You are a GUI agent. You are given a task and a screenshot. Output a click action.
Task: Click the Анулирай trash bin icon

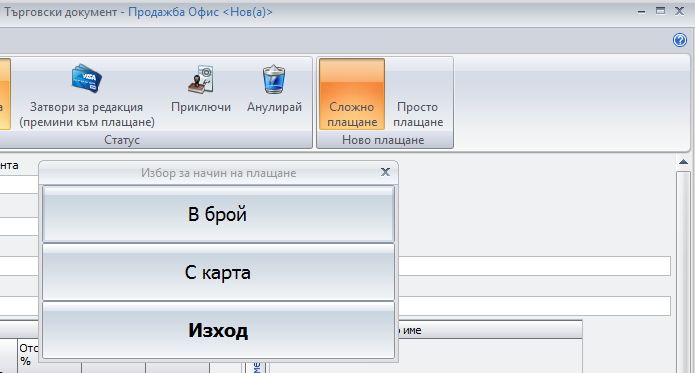[274, 79]
